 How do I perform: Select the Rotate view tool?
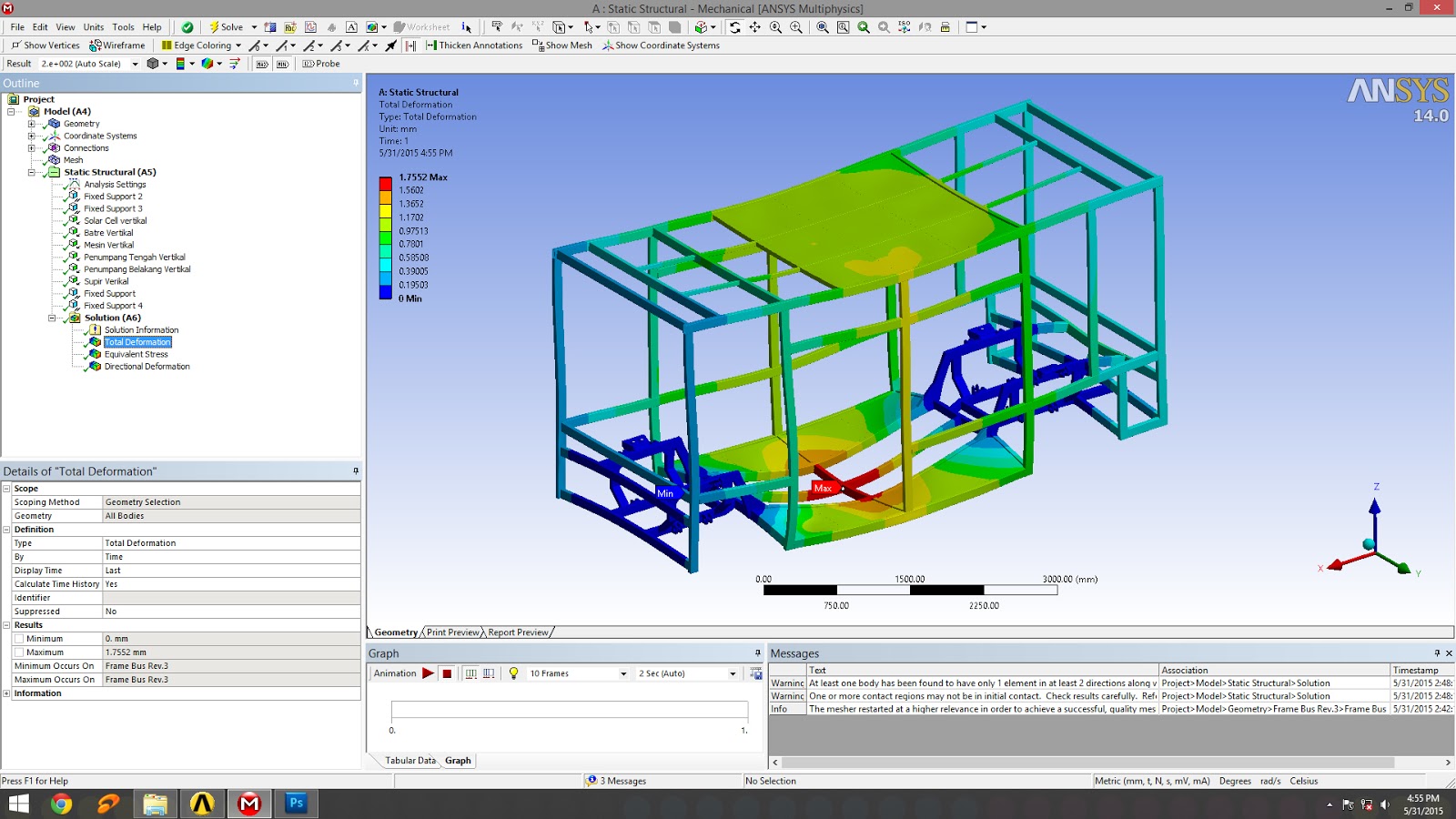734,27
